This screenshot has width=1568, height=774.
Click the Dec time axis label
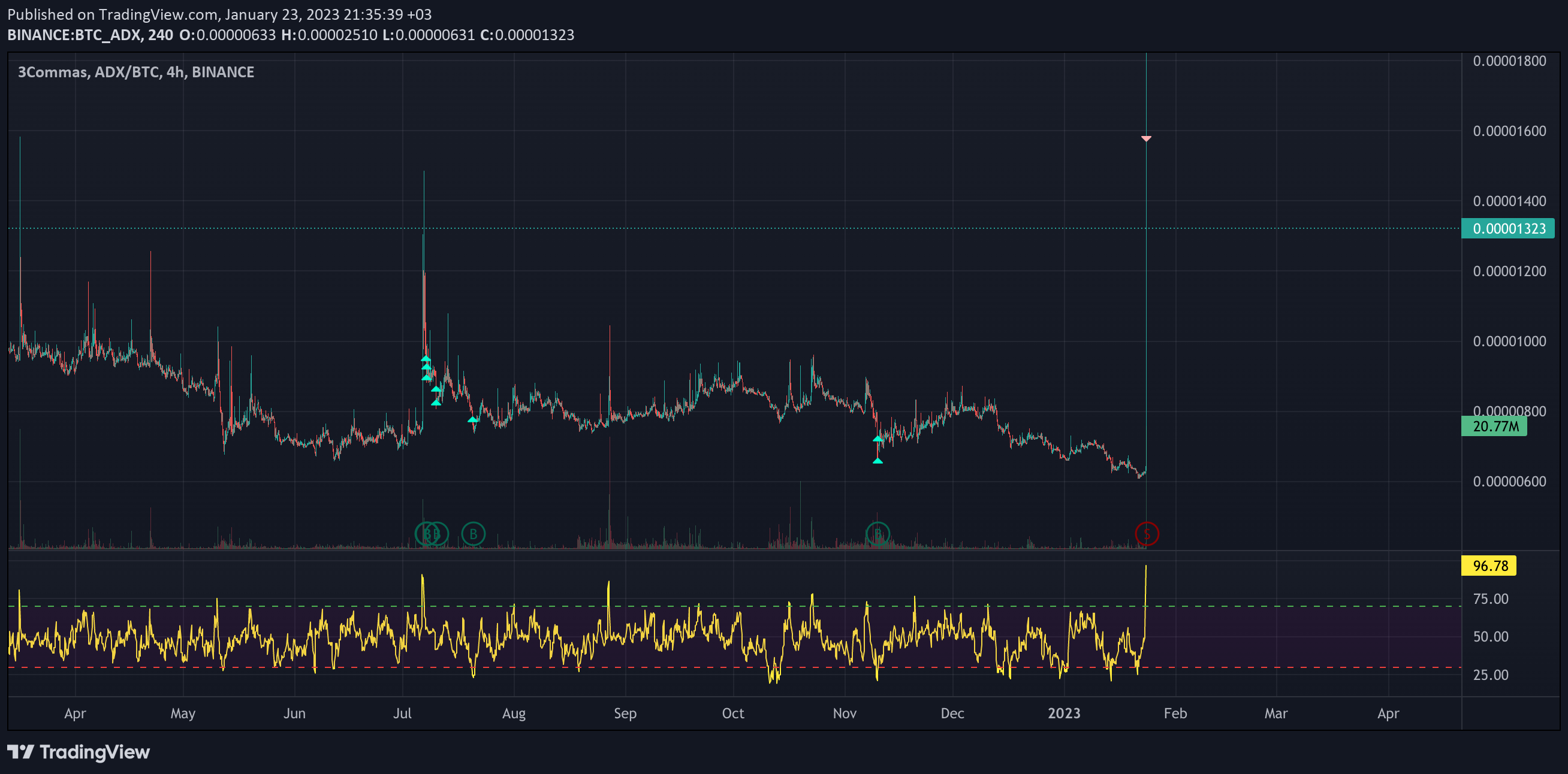(952, 713)
